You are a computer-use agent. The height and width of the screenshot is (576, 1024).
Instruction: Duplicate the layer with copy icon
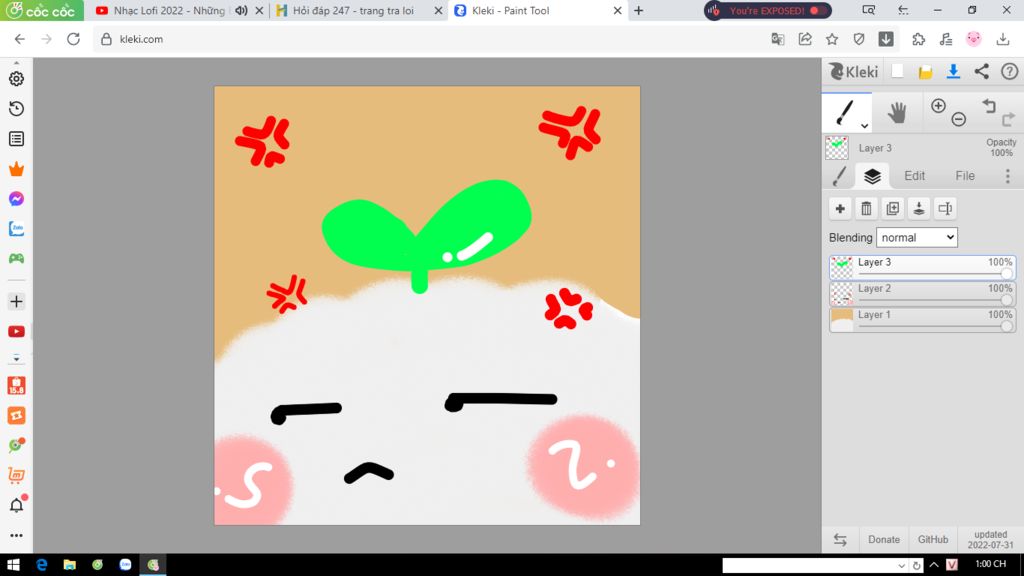pyautogui.click(x=893, y=208)
